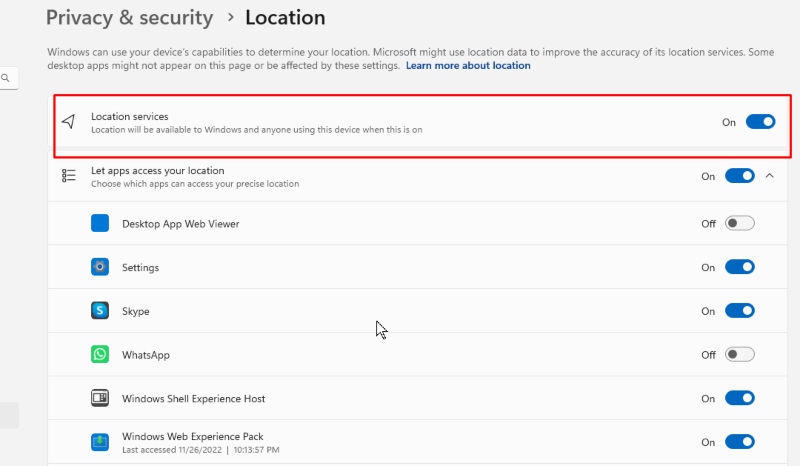Click the Desktop App Web Viewer blue icon
Image resolution: width=800 pixels, height=466 pixels.
pos(100,223)
